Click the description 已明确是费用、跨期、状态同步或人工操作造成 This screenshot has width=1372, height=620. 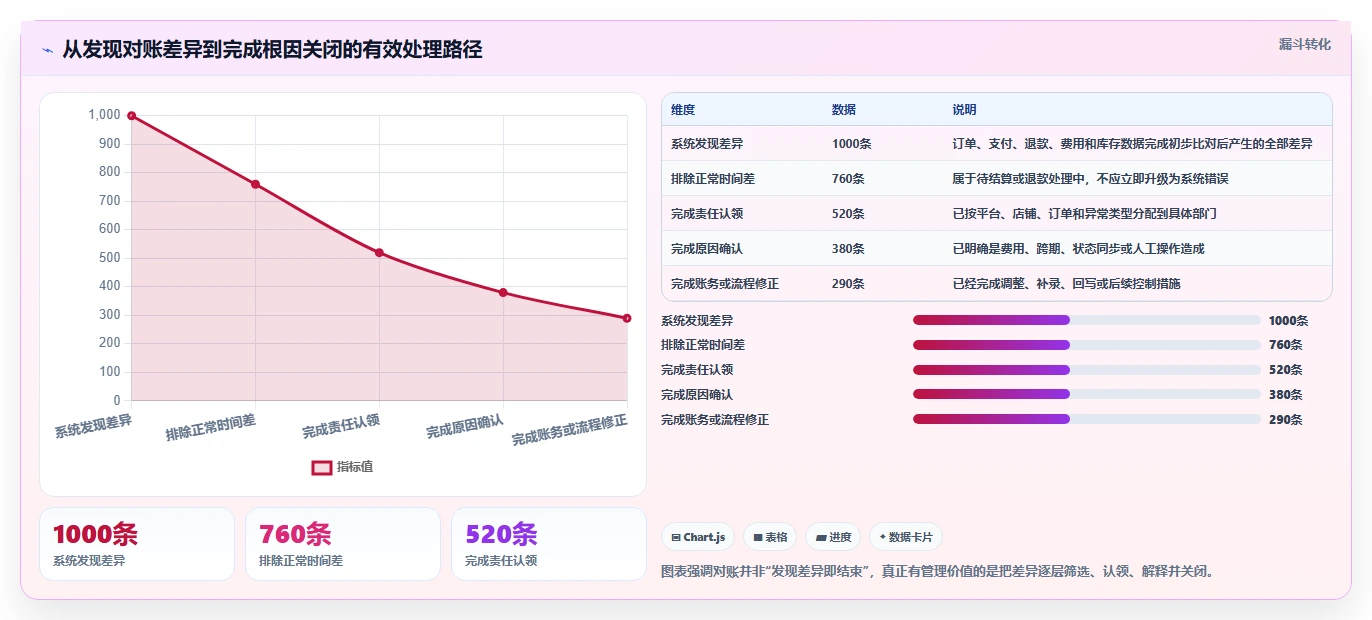tap(1078, 249)
